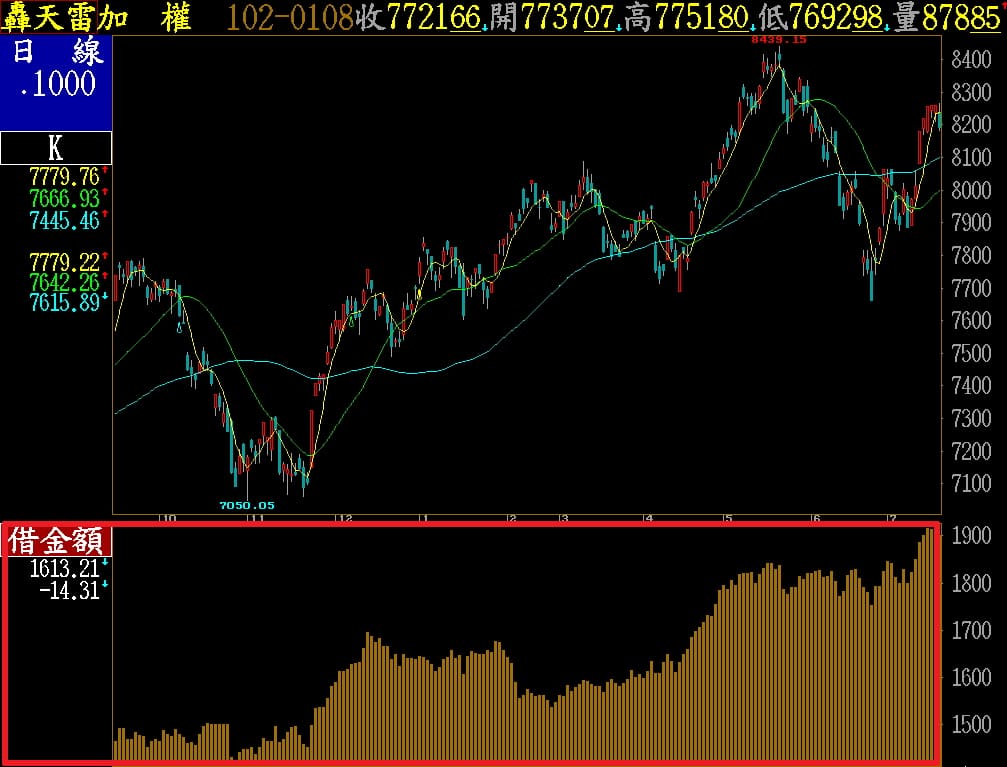Select the K indicator label box
Image resolution: width=1007 pixels, height=767 pixels.
pyautogui.click(x=56, y=148)
